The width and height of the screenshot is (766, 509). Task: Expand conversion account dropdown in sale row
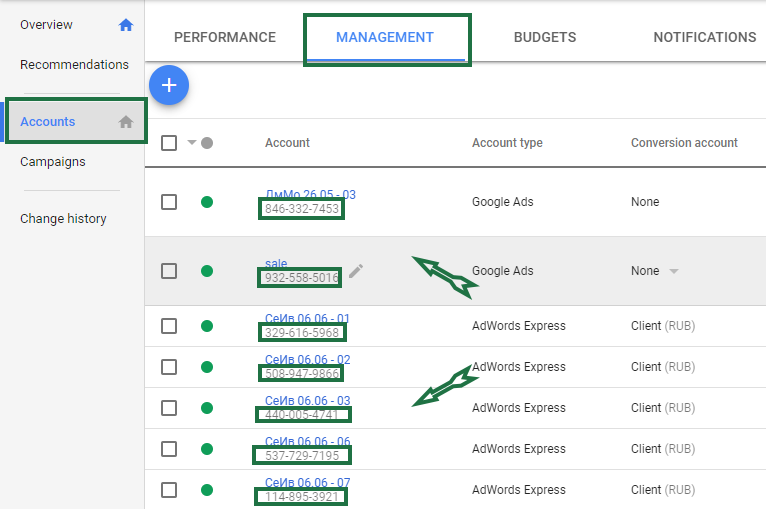(x=673, y=271)
